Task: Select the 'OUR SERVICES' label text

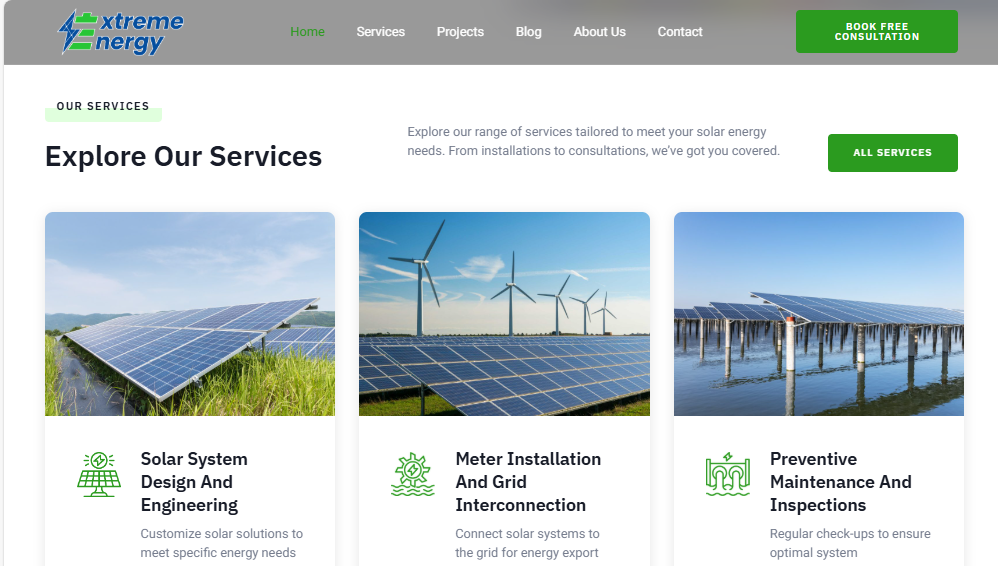Action: pyautogui.click(x=103, y=106)
